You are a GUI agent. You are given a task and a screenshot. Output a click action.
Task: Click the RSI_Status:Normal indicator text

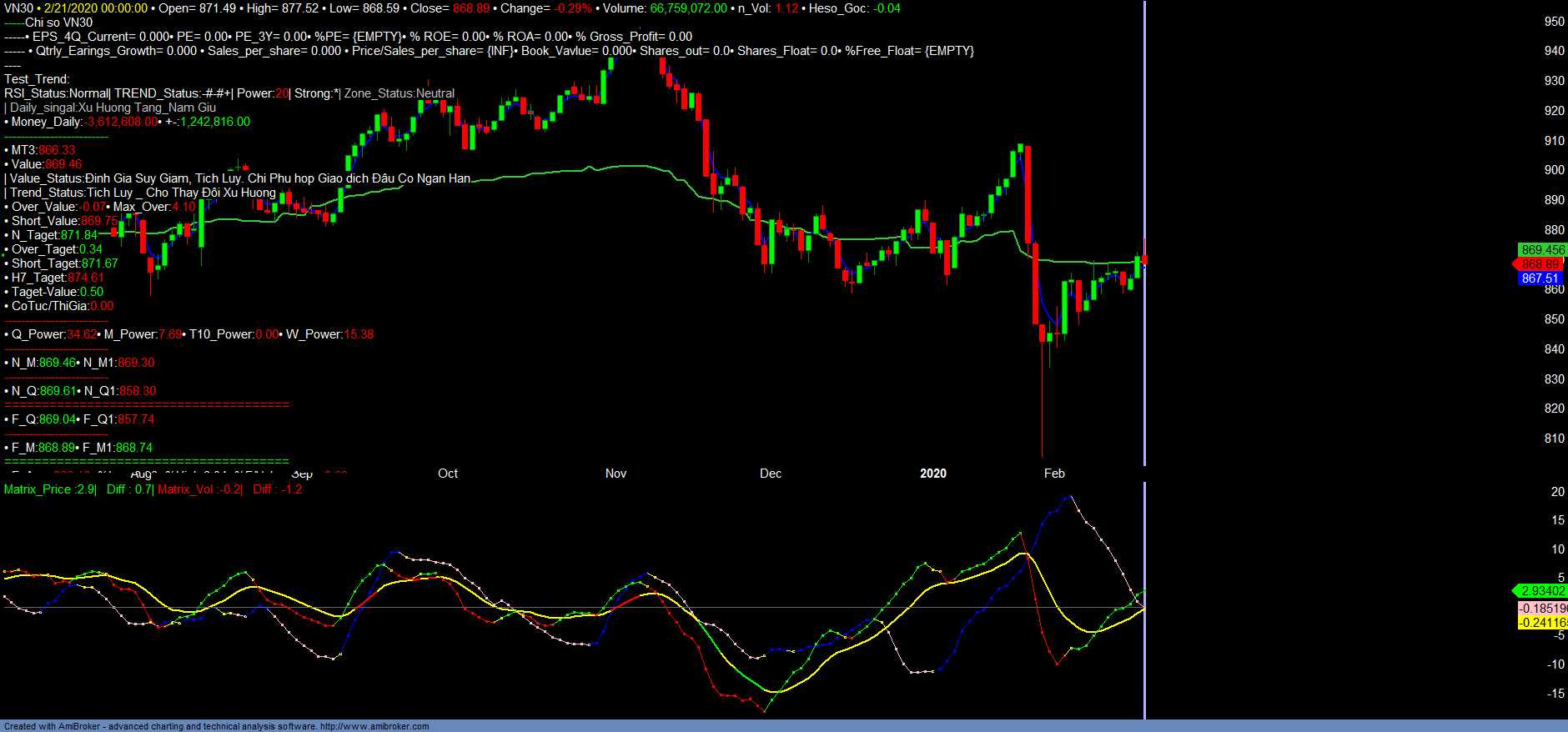[56, 93]
